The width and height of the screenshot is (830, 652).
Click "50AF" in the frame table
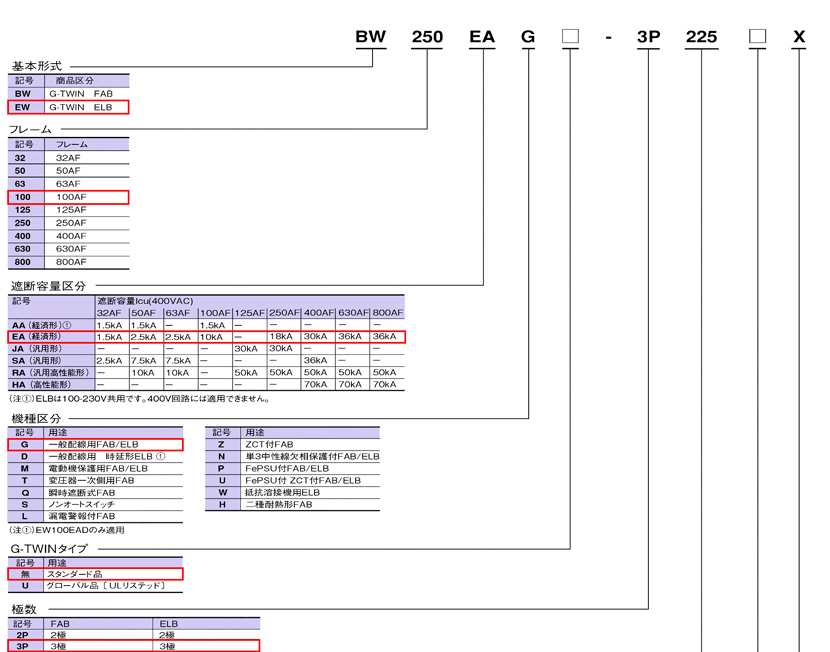68,170
